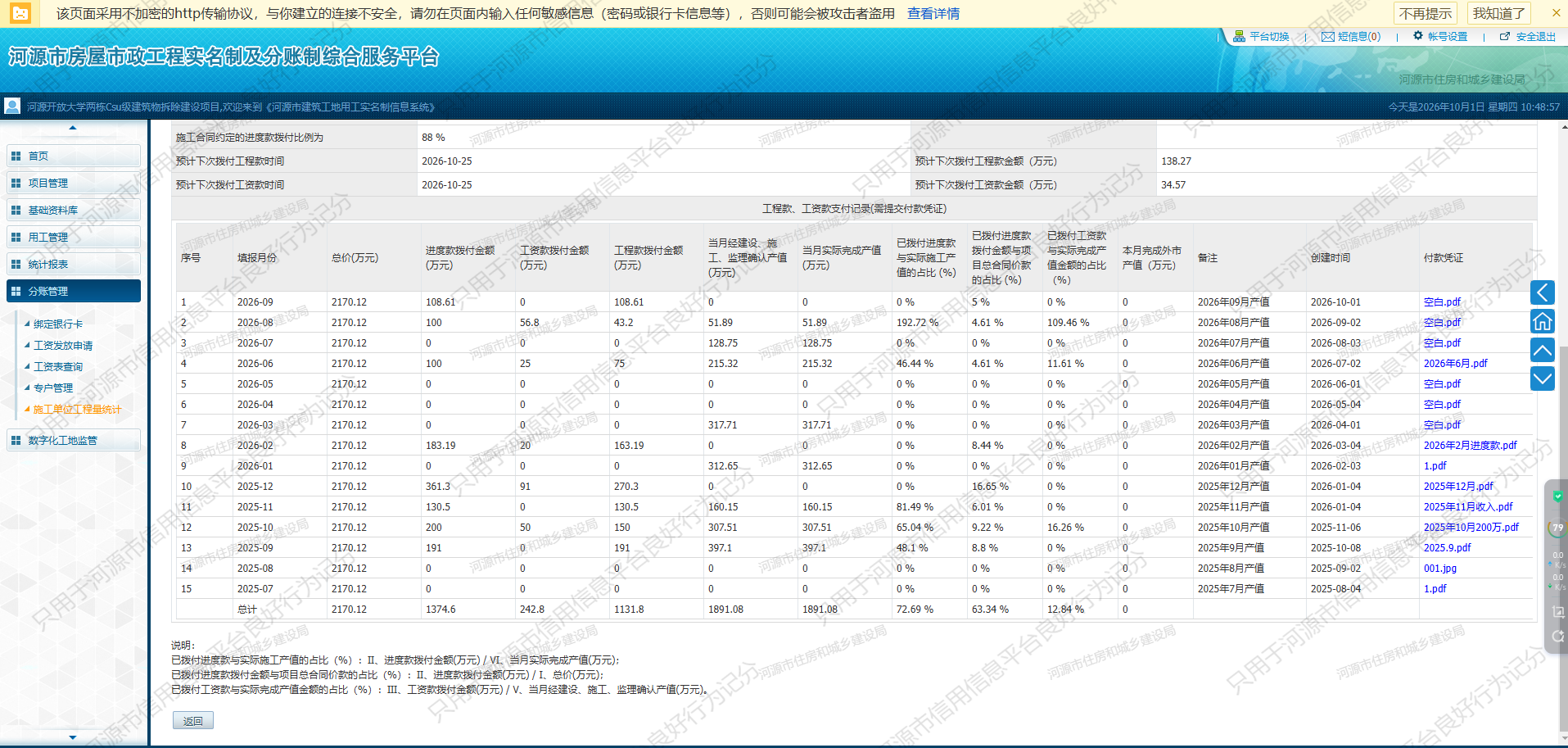Click 我知道了 button in warning bar
The height and width of the screenshot is (748, 1568).
click(1498, 13)
